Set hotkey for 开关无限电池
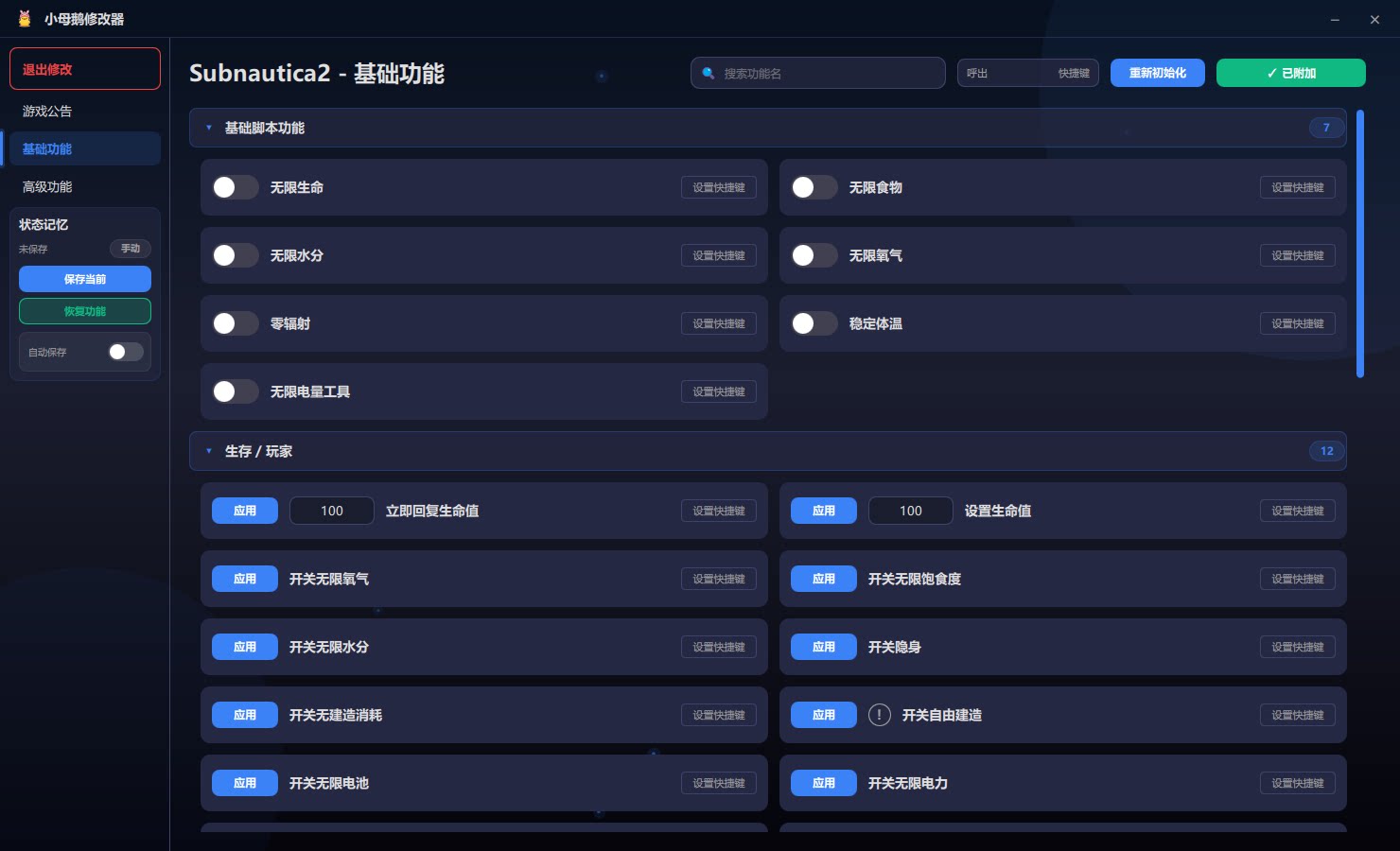This screenshot has width=1400, height=851. [x=719, y=783]
